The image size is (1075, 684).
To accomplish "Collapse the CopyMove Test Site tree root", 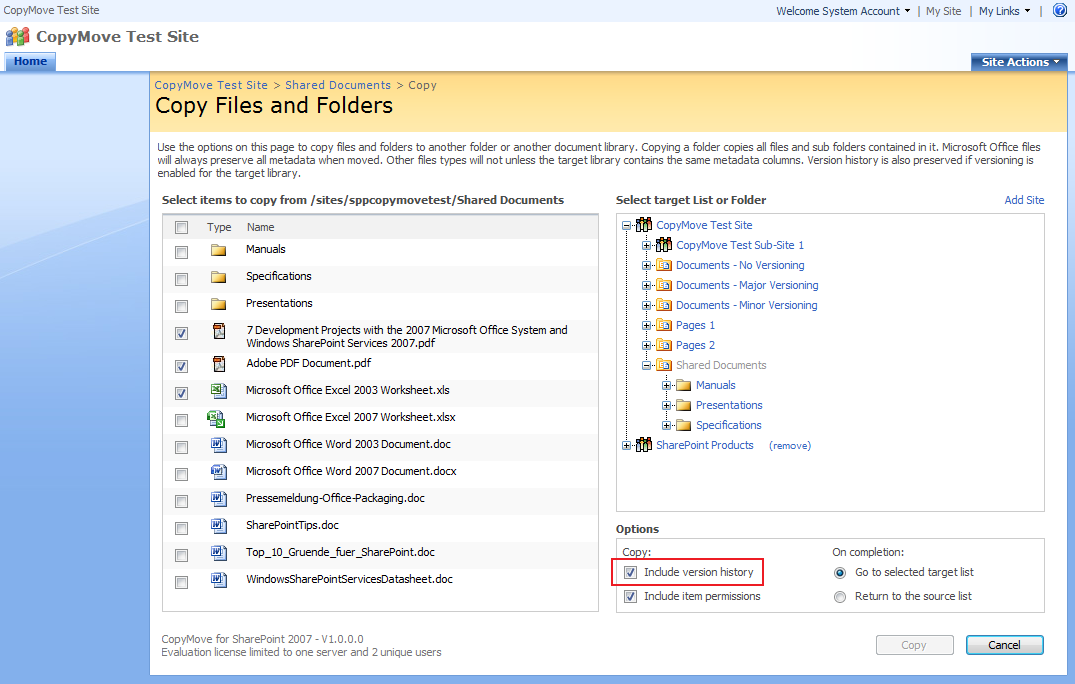I will (x=626, y=225).
